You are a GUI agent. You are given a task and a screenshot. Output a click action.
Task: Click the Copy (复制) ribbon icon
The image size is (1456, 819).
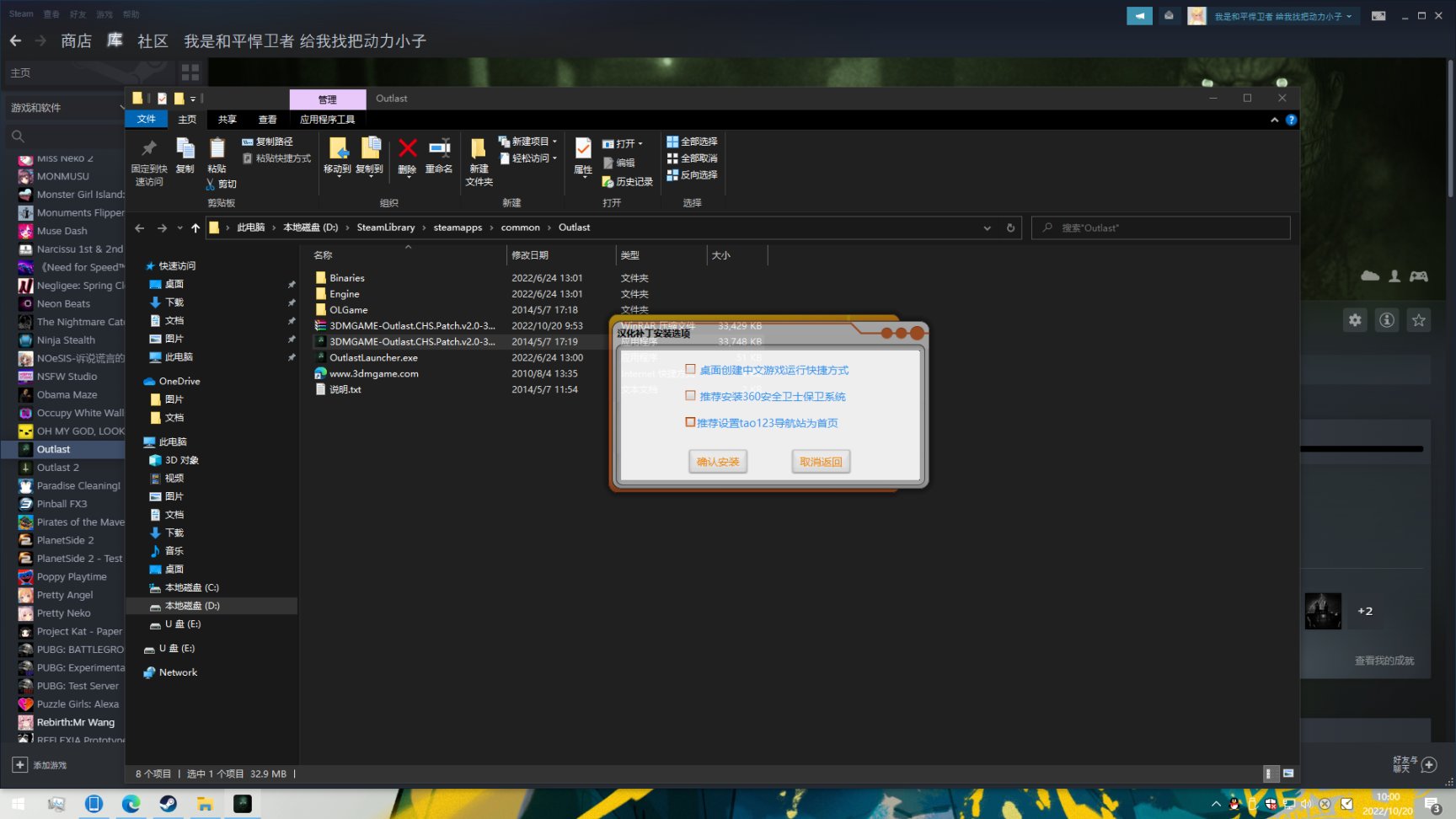pos(185,149)
